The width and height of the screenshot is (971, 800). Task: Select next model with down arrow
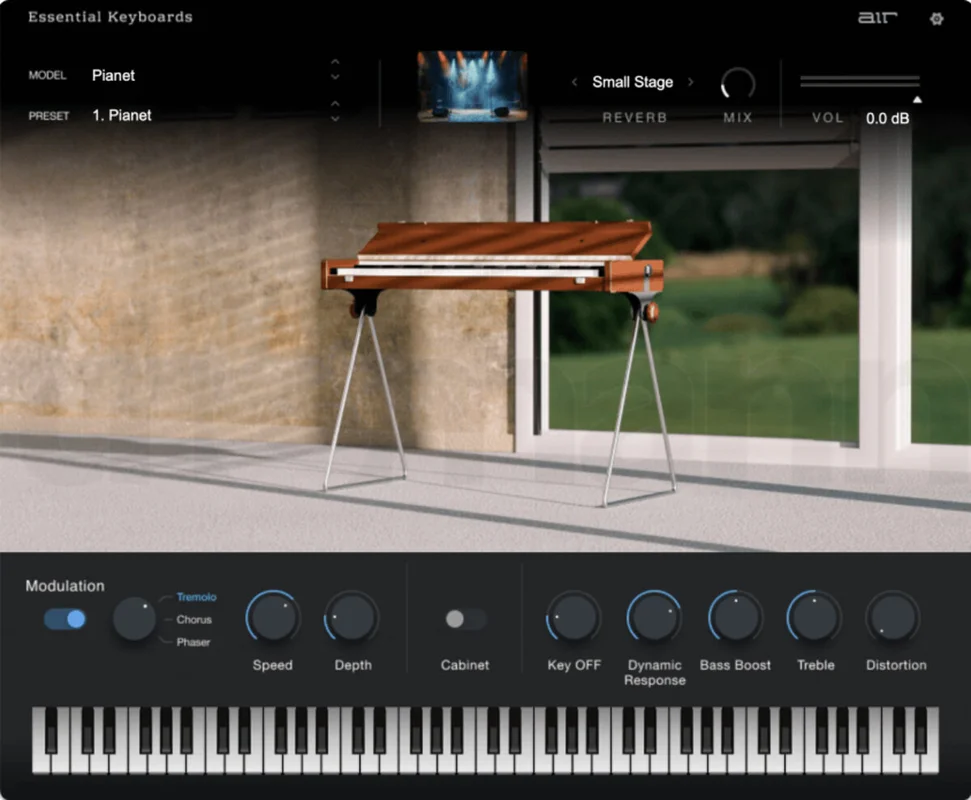pos(335,77)
